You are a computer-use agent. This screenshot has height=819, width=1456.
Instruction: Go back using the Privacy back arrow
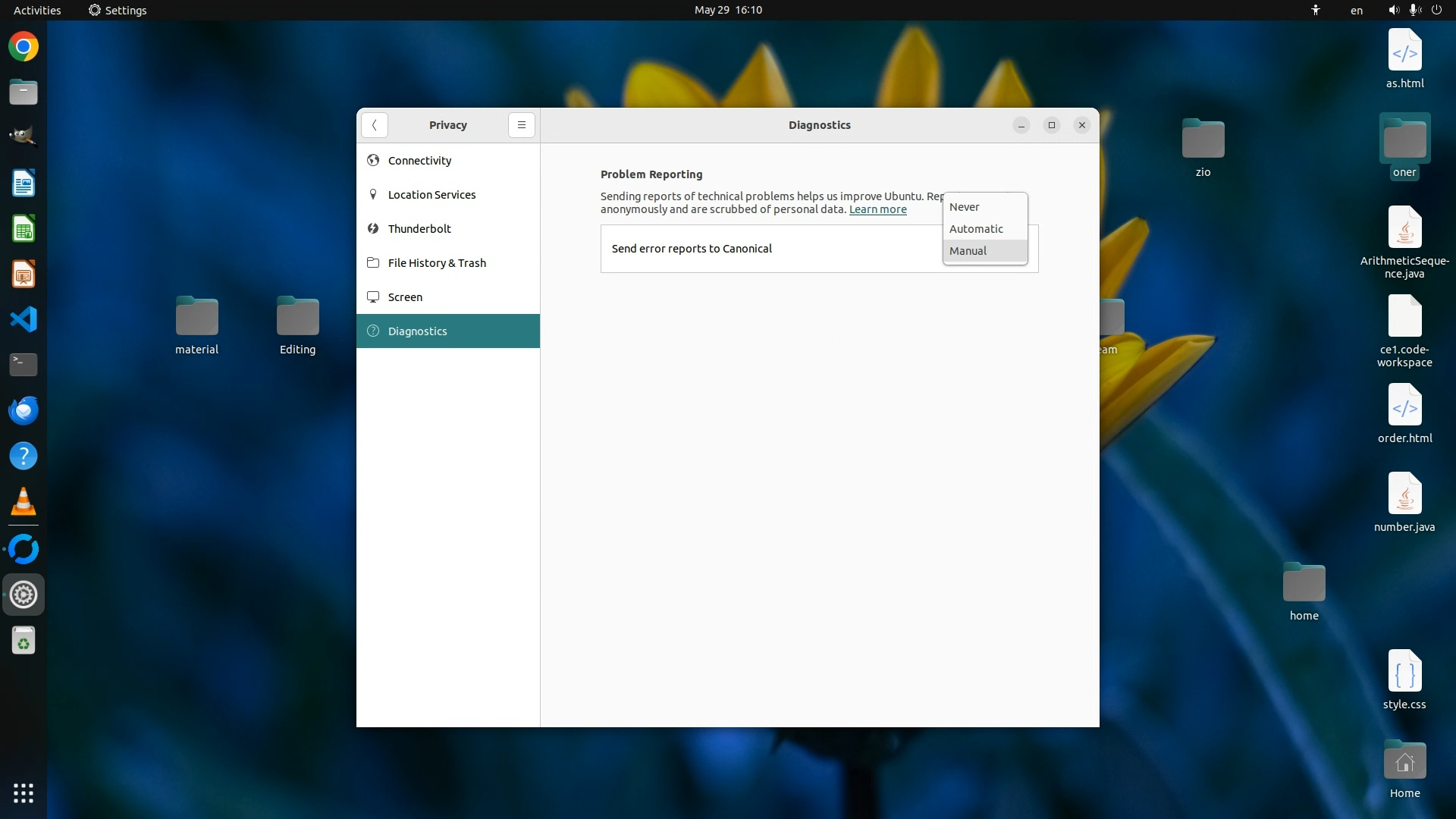[375, 125]
